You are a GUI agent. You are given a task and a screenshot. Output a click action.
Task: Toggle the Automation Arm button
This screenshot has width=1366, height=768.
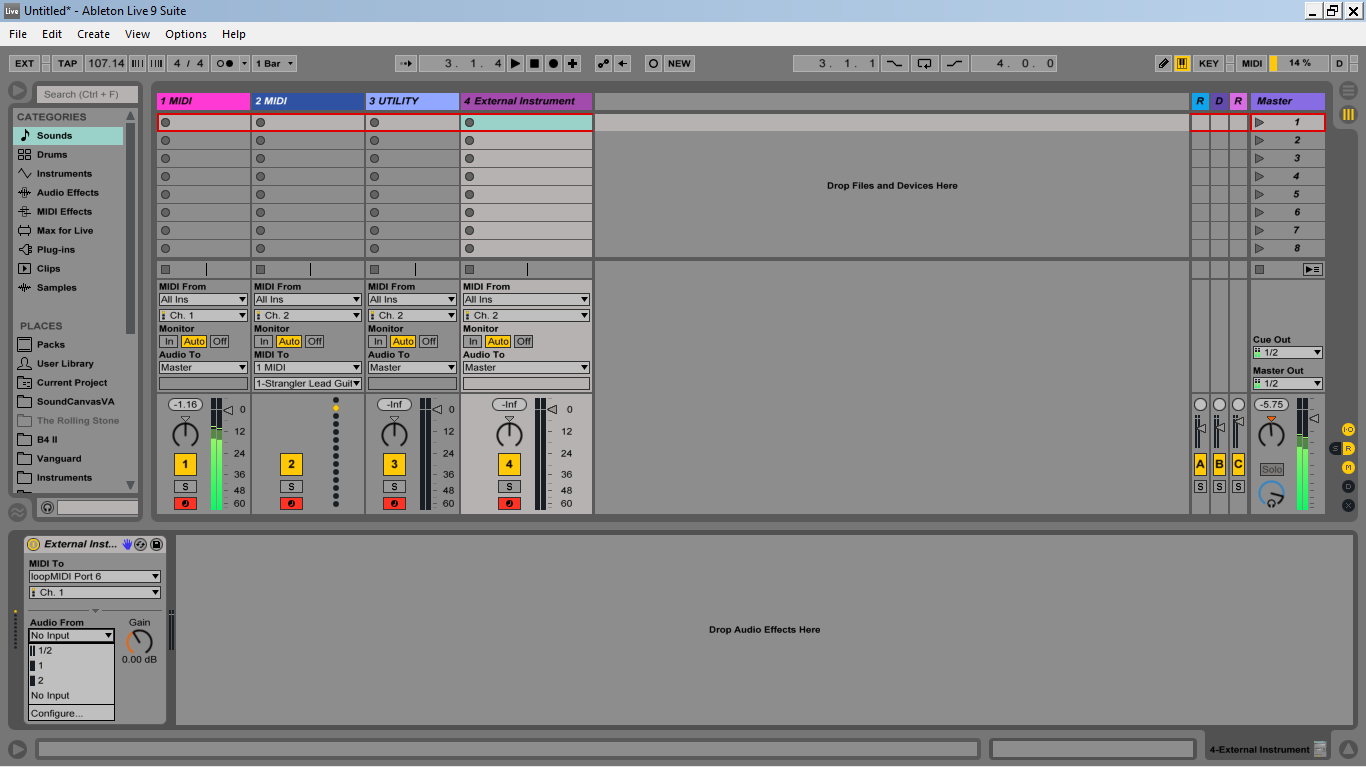pyautogui.click(x=603, y=63)
